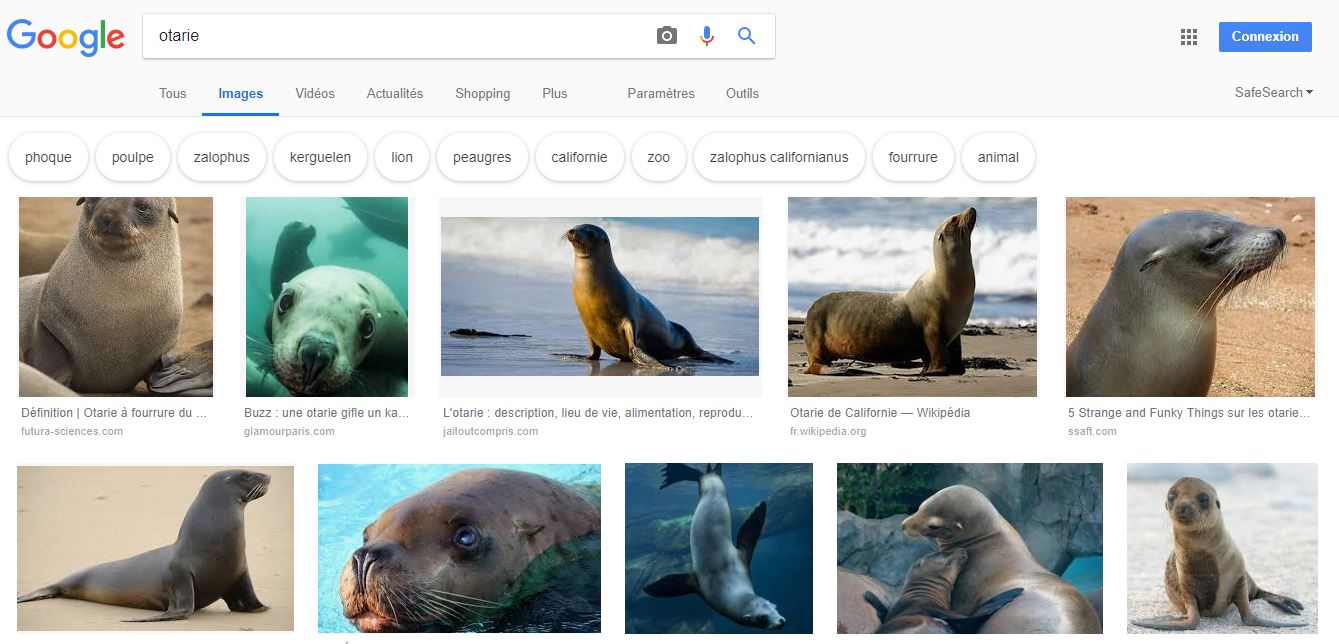The image size is (1339, 644).
Task: Open the Actualités tab
Action: click(x=395, y=93)
